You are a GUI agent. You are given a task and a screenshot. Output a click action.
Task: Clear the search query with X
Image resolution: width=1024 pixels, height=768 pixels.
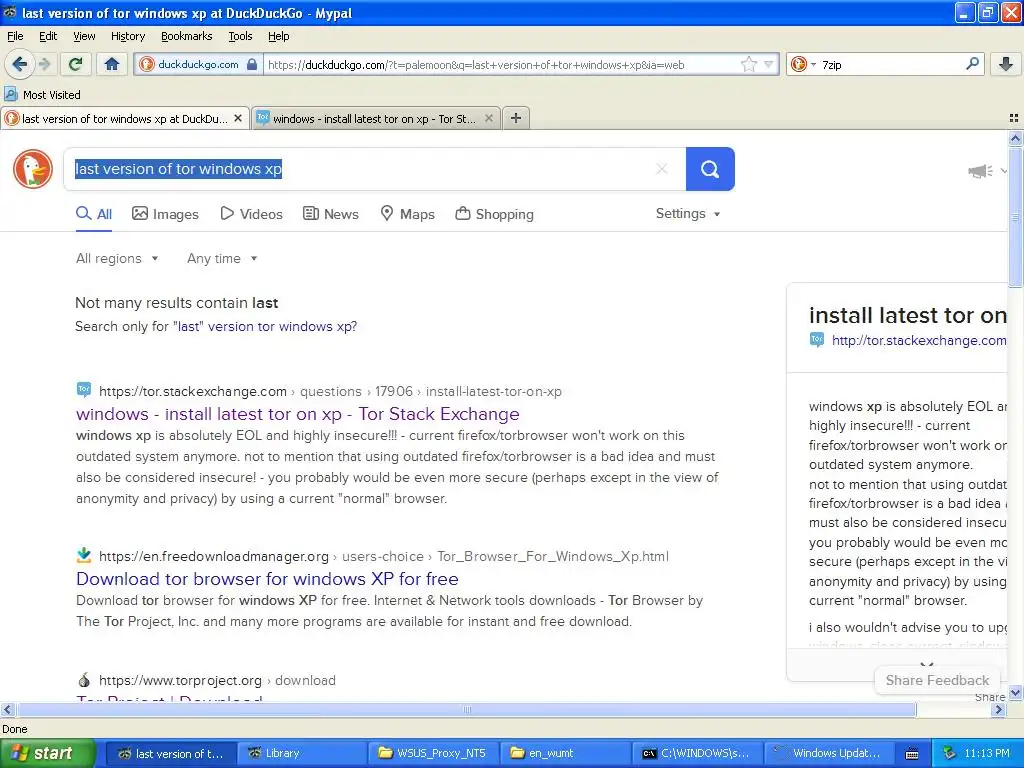[x=662, y=169]
